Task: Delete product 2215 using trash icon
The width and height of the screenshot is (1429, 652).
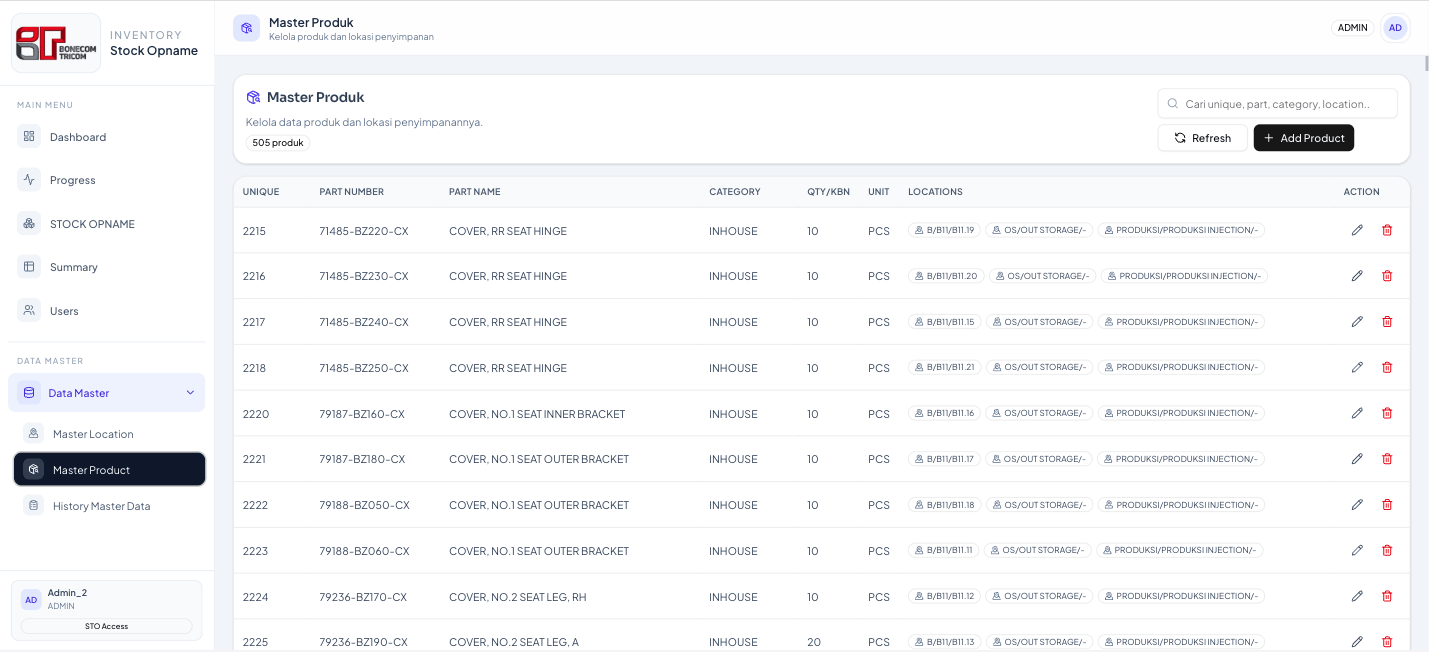Action: point(1387,230)
